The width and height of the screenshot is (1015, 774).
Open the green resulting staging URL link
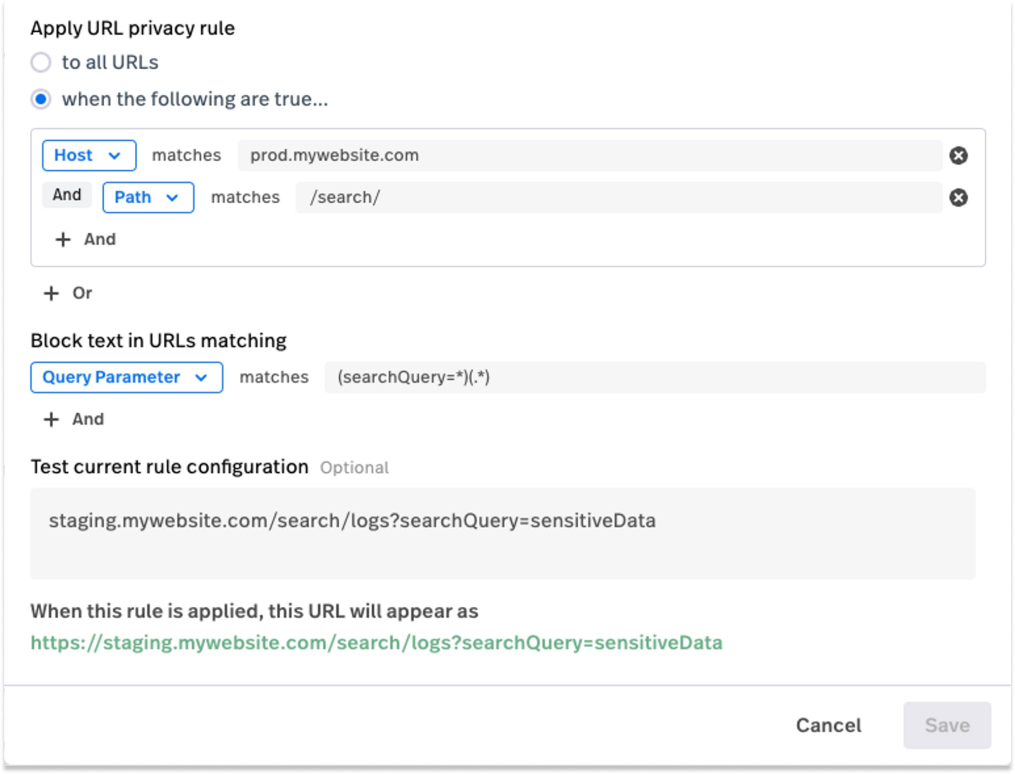point(377,643)
